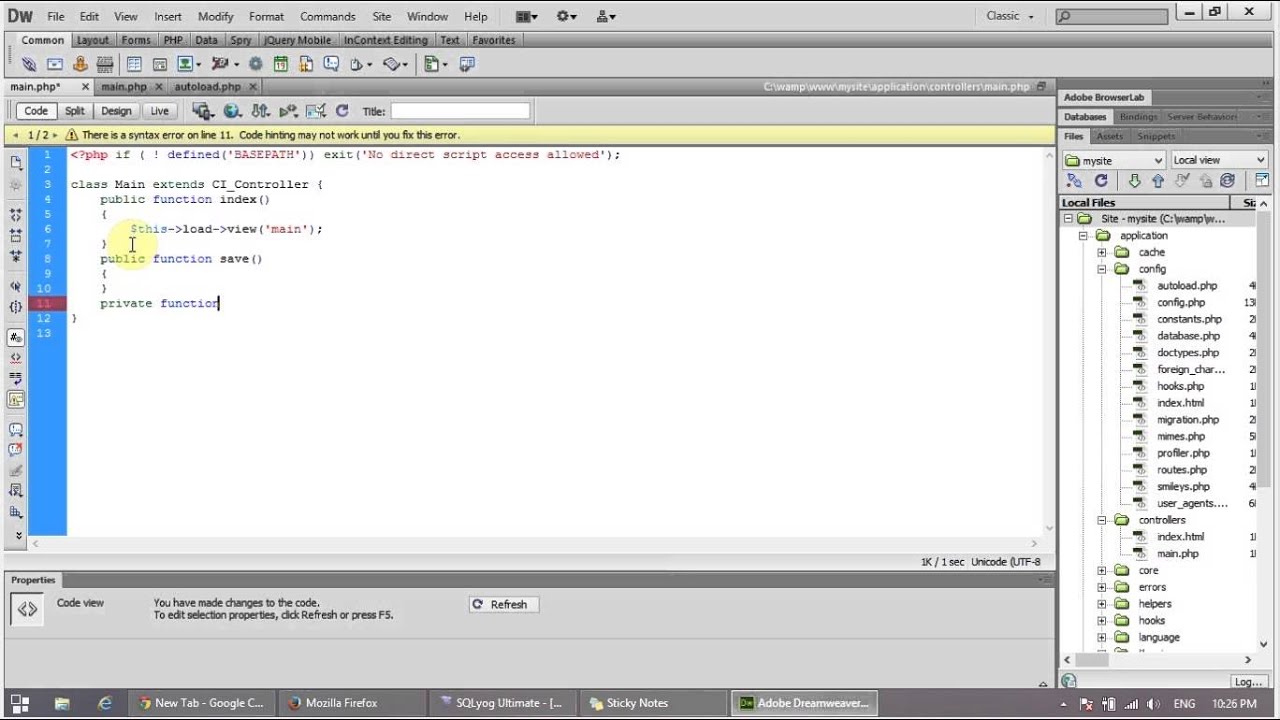Image resolution: width=1280 pixels, height=720 pixels.
Task: Click the Widget gear icon
Action: click(255, 64)
